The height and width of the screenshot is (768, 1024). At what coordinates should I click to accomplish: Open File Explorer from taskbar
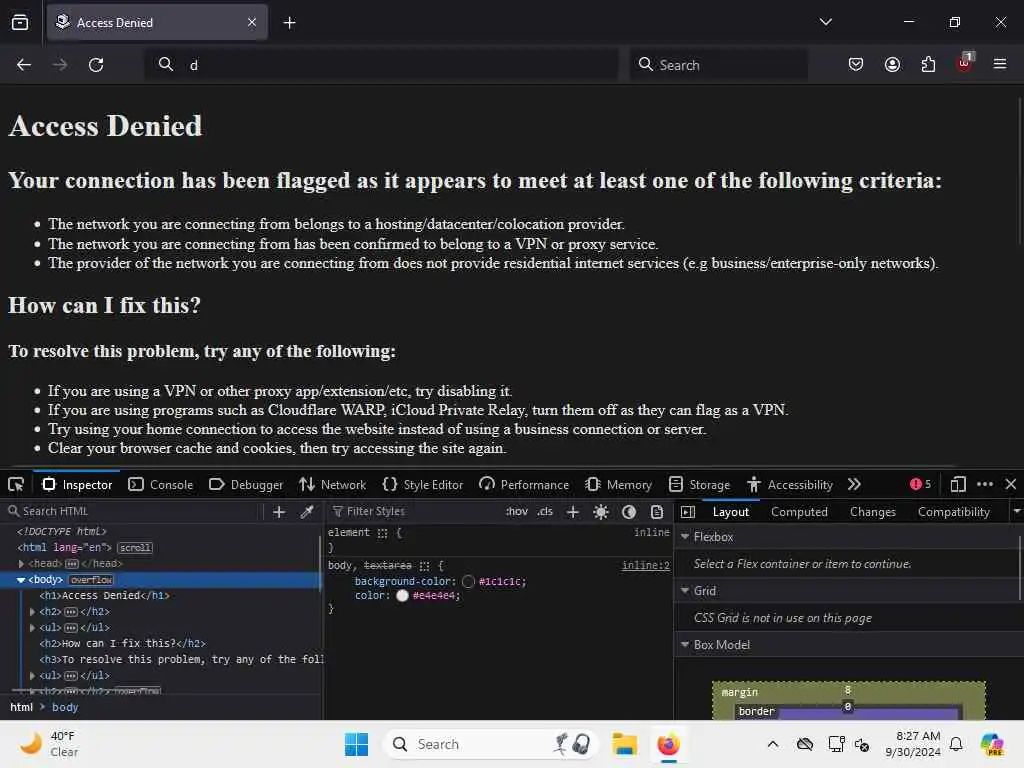pos(624,744)
